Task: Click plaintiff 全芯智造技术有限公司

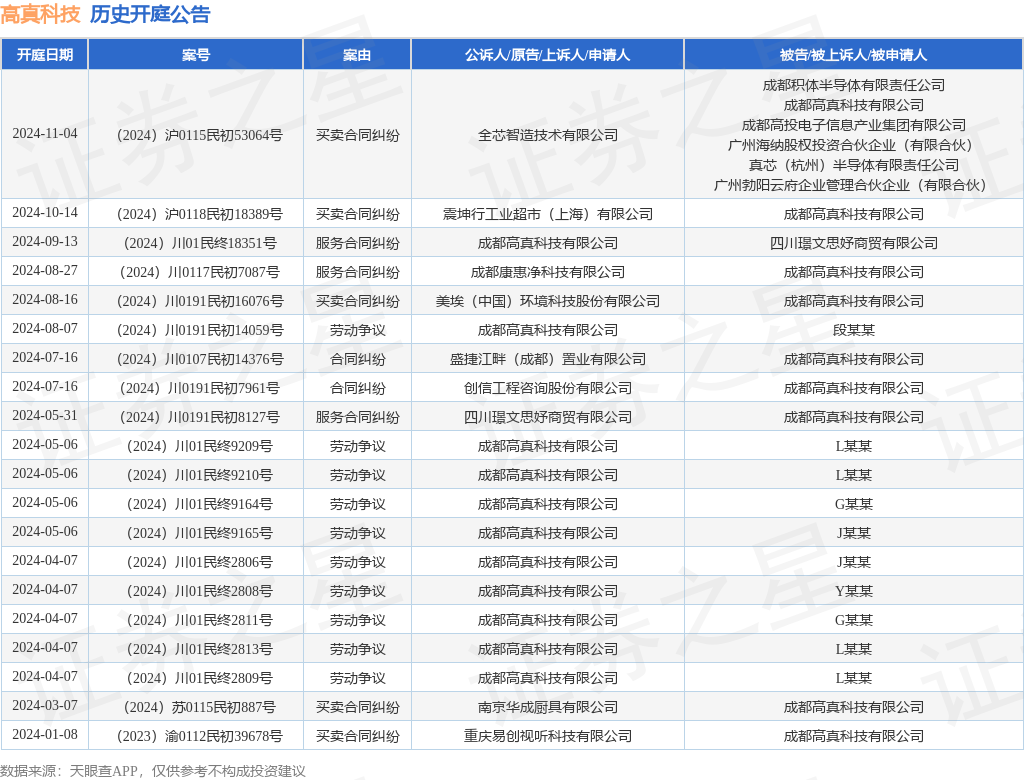Action: coord(548,135)
